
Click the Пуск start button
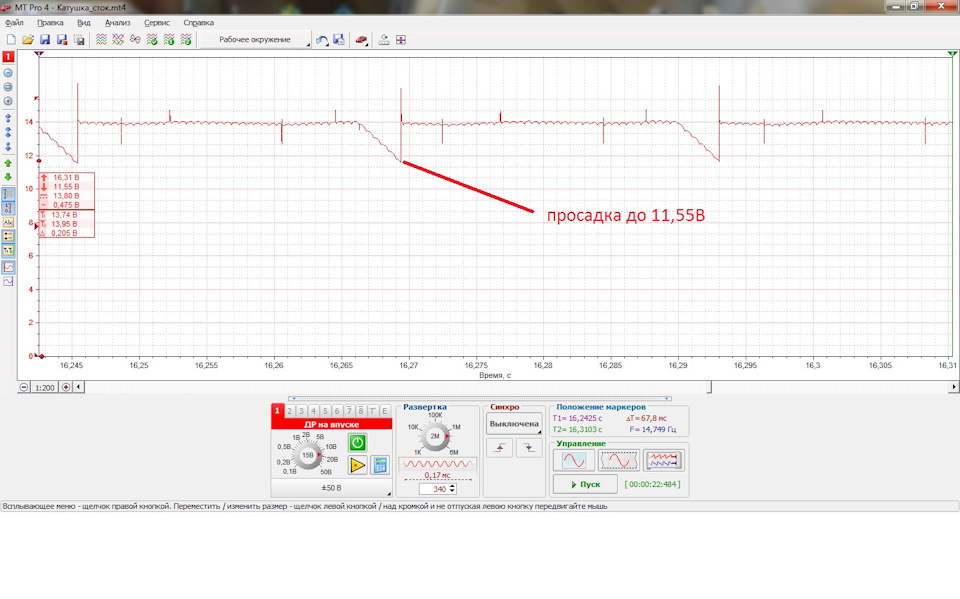click(x=585, y=484)
